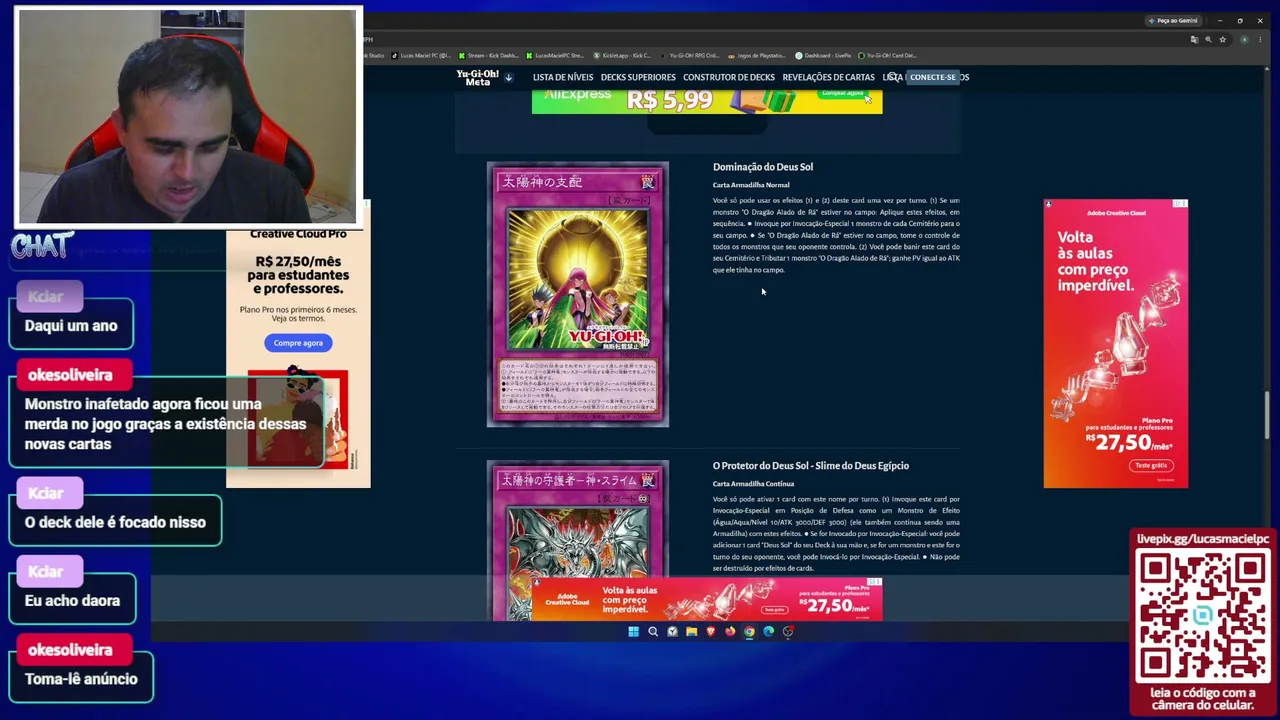The image size is (1280, 720).
Task: Open the Decks Superiores menu
Action: pyautogui.click(x=638, y=77)
